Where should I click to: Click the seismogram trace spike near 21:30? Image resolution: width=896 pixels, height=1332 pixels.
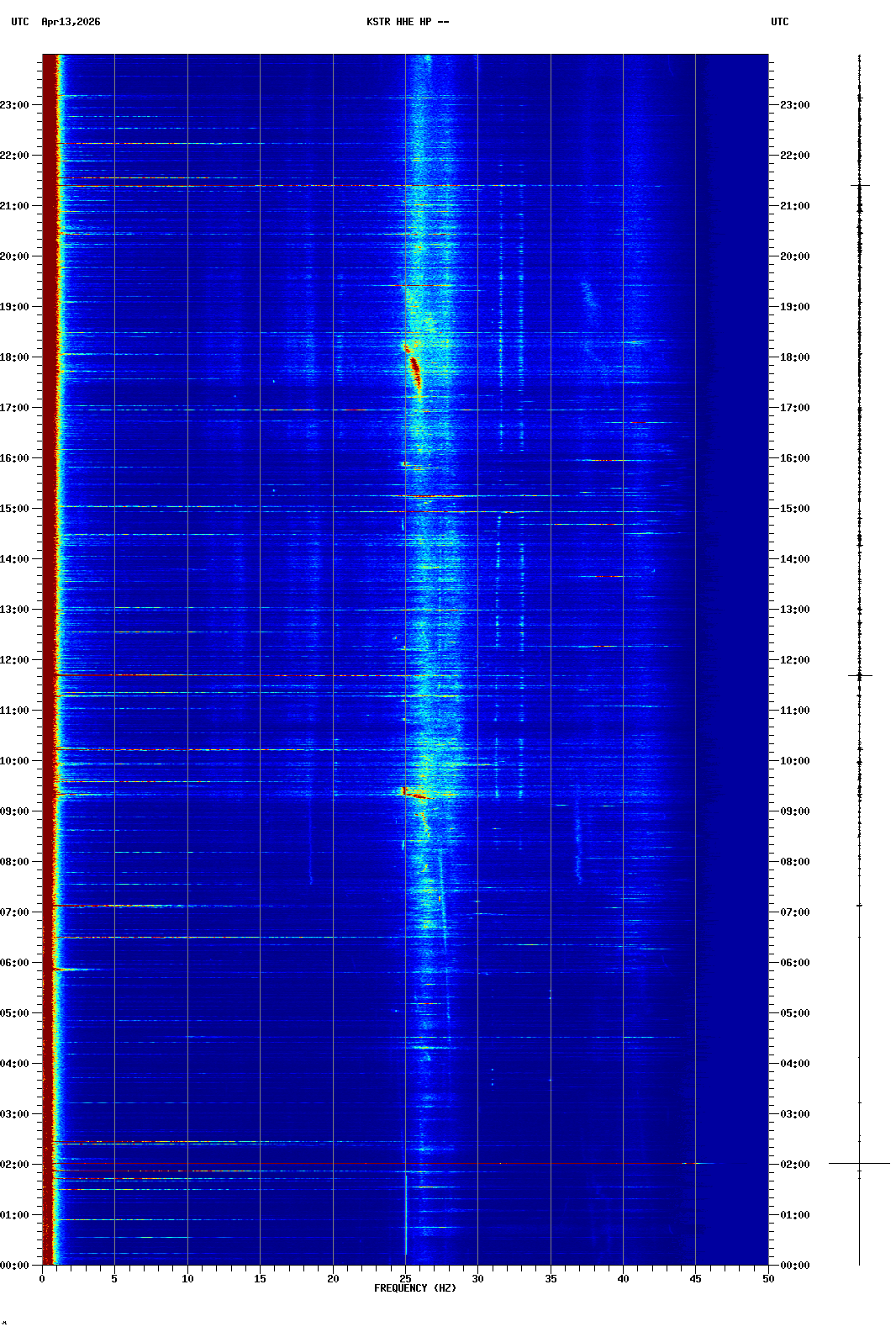(859, 185)
